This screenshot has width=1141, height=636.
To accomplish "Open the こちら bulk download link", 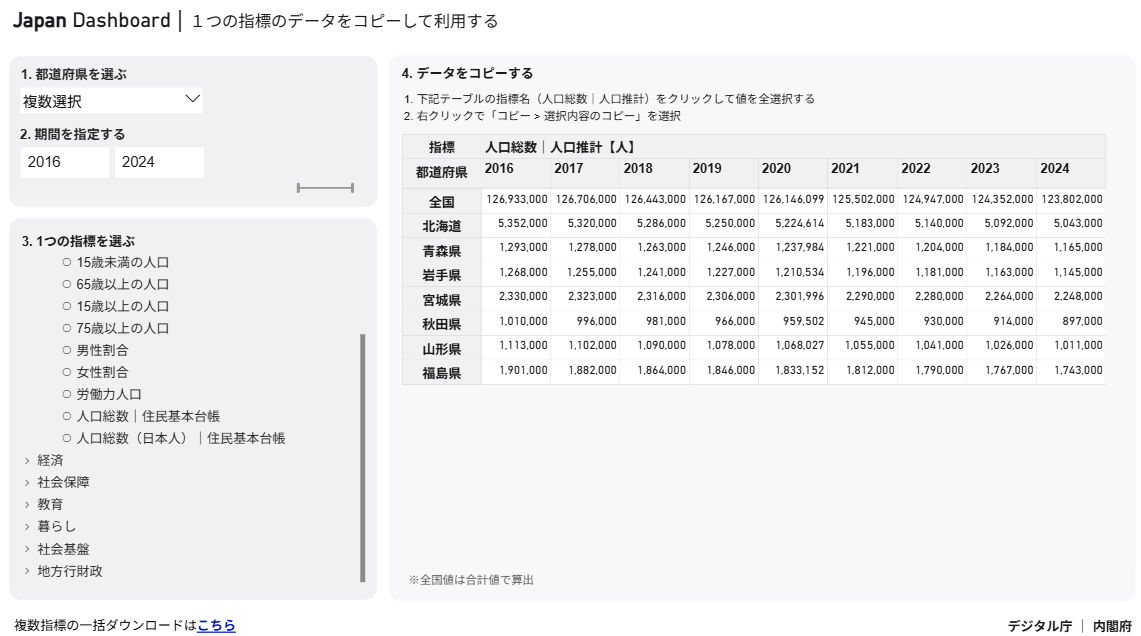I will pos(216,625).
